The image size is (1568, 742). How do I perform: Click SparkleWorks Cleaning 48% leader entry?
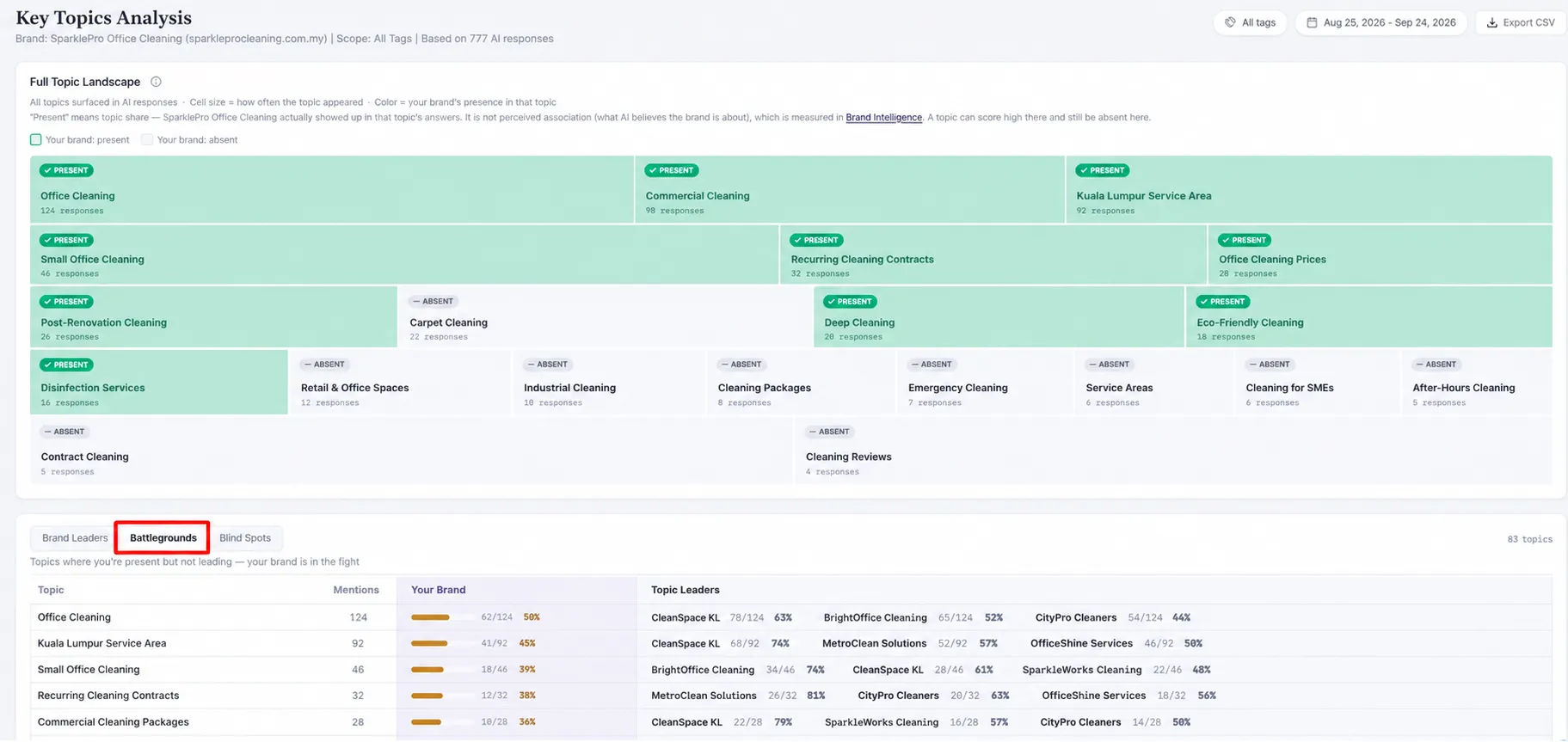pyautogui.click(x=1116, y=670)
